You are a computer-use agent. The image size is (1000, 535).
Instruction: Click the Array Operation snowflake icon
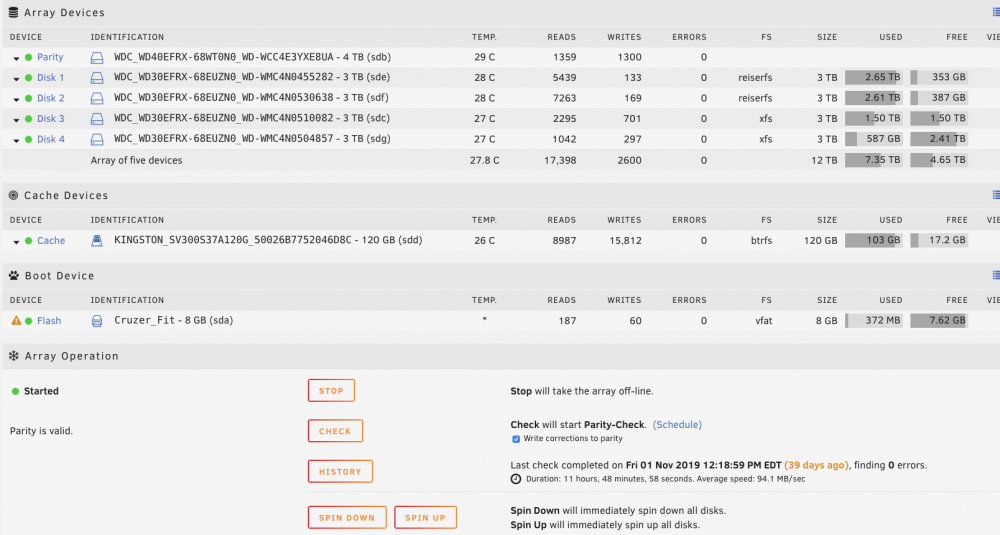[13, 356]
